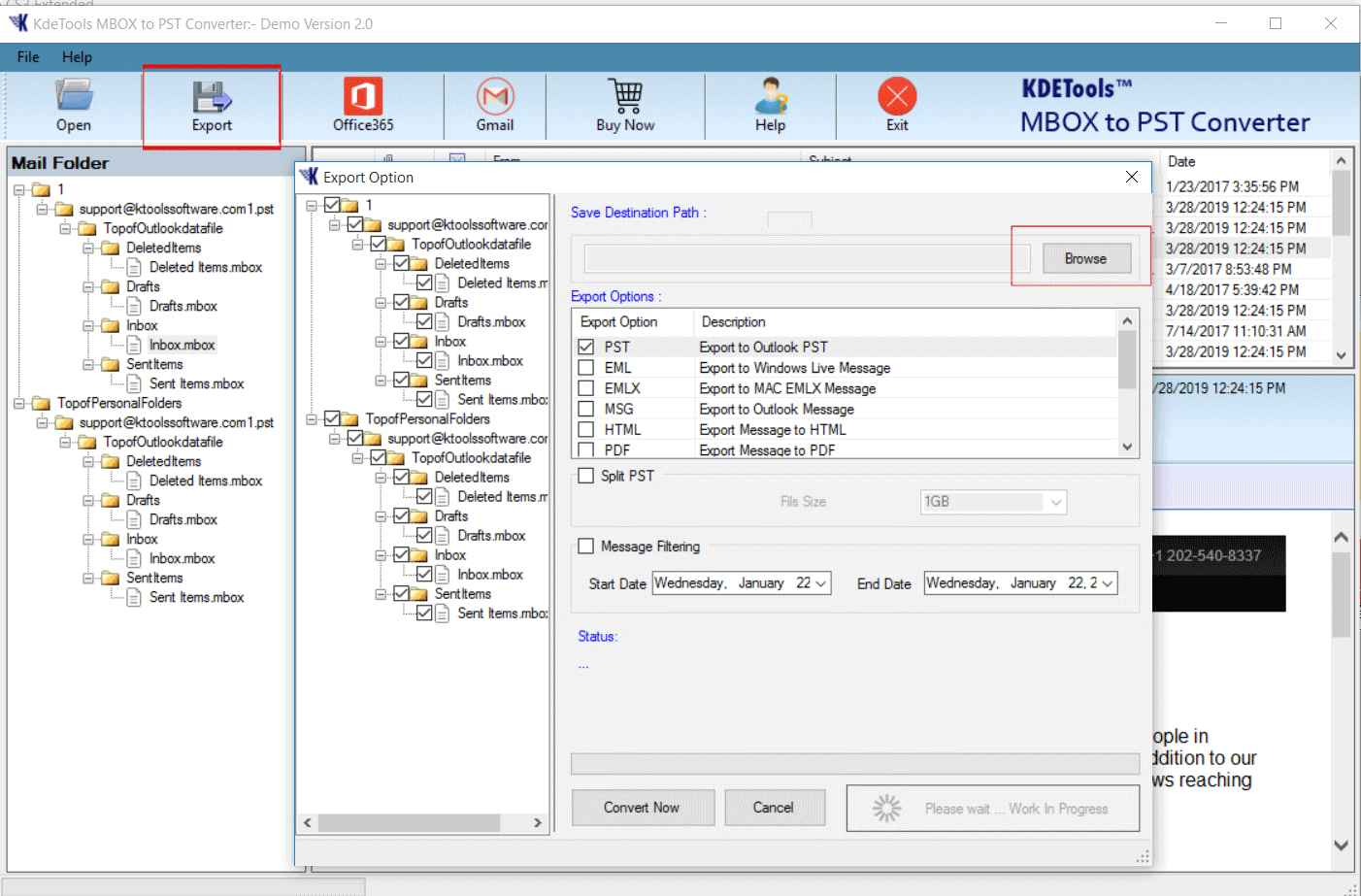Check the PST export option

(x=585, y=347)
